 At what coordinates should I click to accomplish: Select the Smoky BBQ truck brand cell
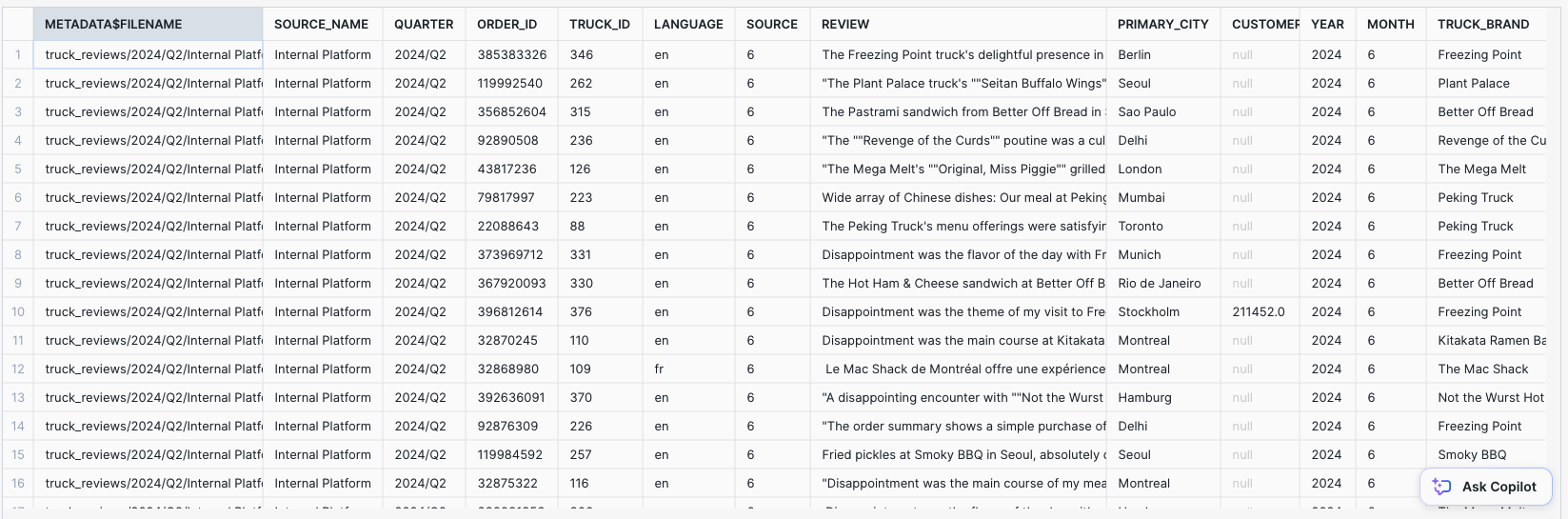tap(1472, 454)
